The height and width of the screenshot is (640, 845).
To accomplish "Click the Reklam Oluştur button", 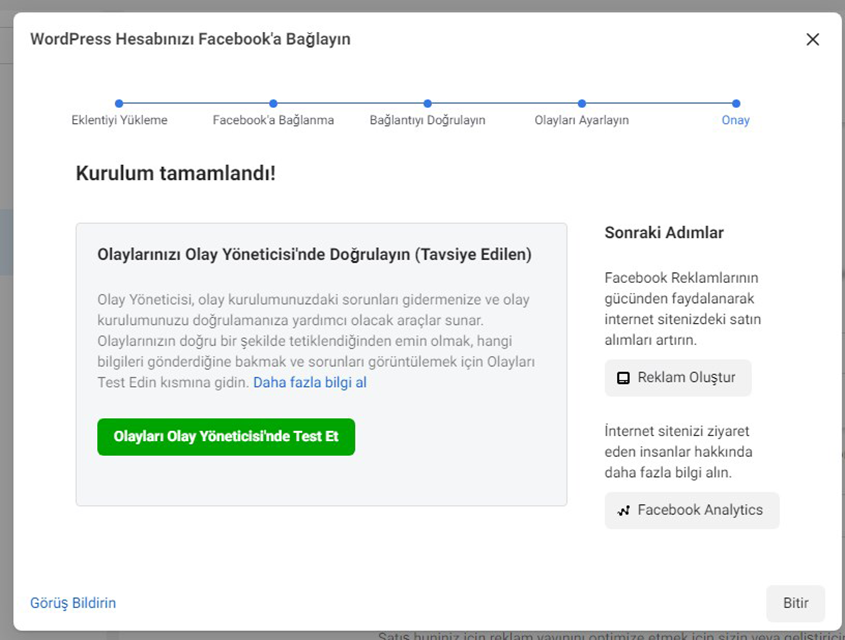I will [677, 378].
